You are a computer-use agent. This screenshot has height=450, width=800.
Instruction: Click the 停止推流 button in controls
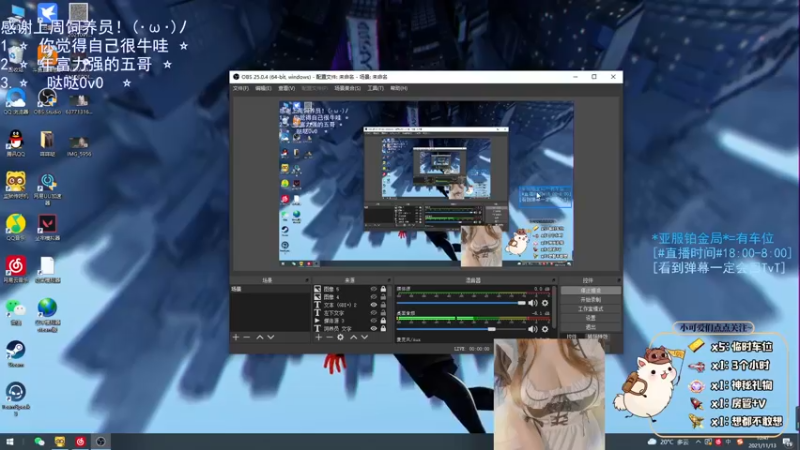coord(590,290)
